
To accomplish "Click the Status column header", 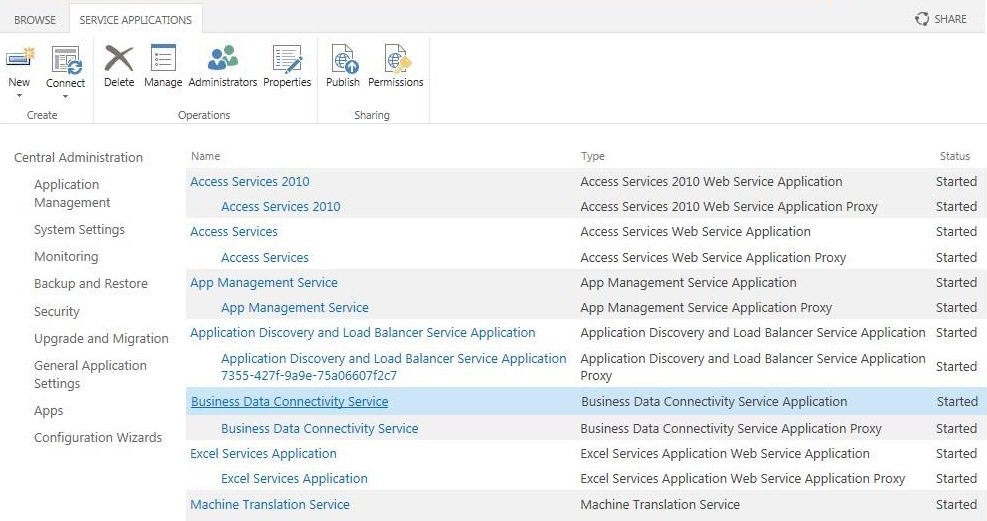I will tap(954, 156).
